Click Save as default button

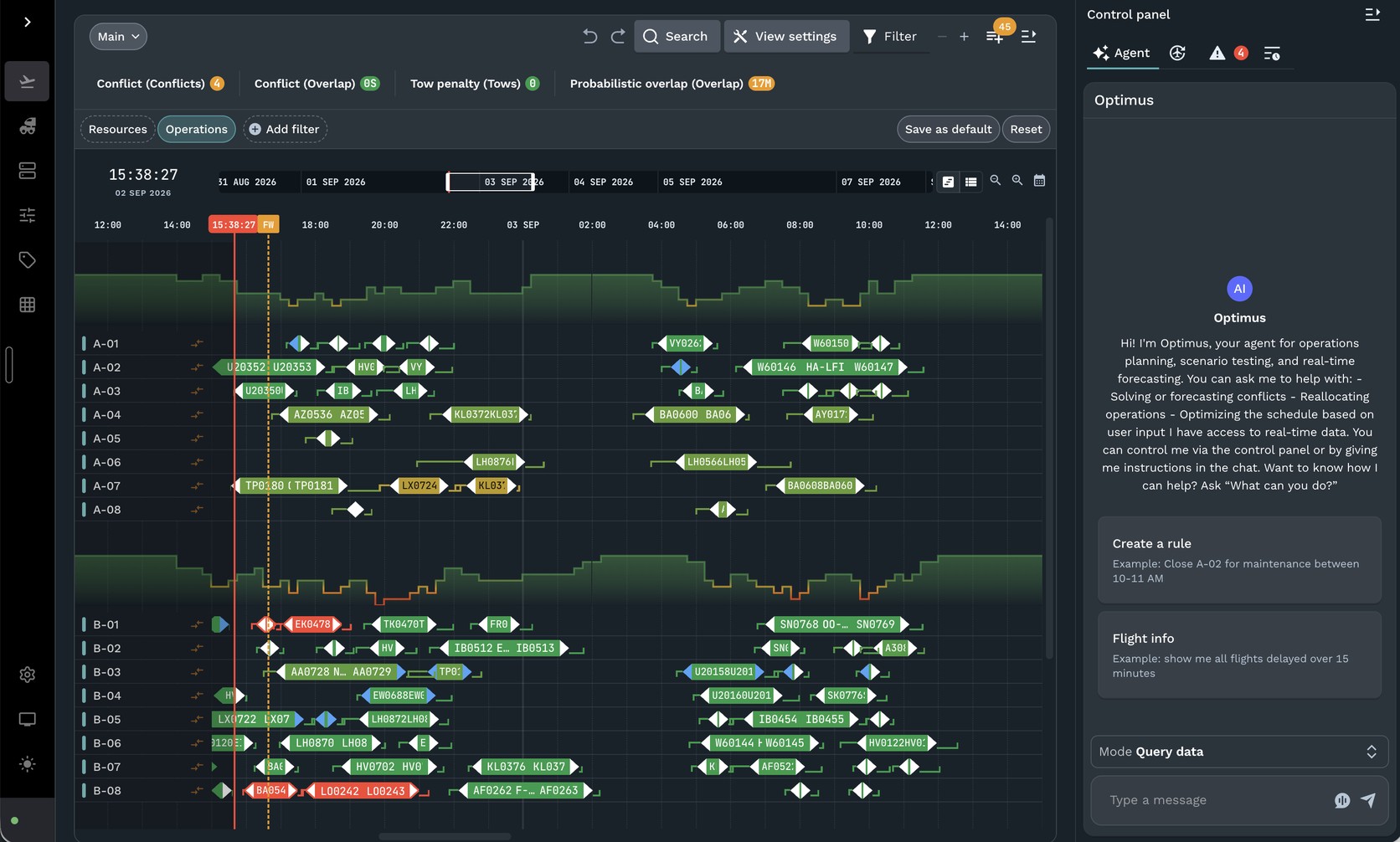tap(948, 129)
